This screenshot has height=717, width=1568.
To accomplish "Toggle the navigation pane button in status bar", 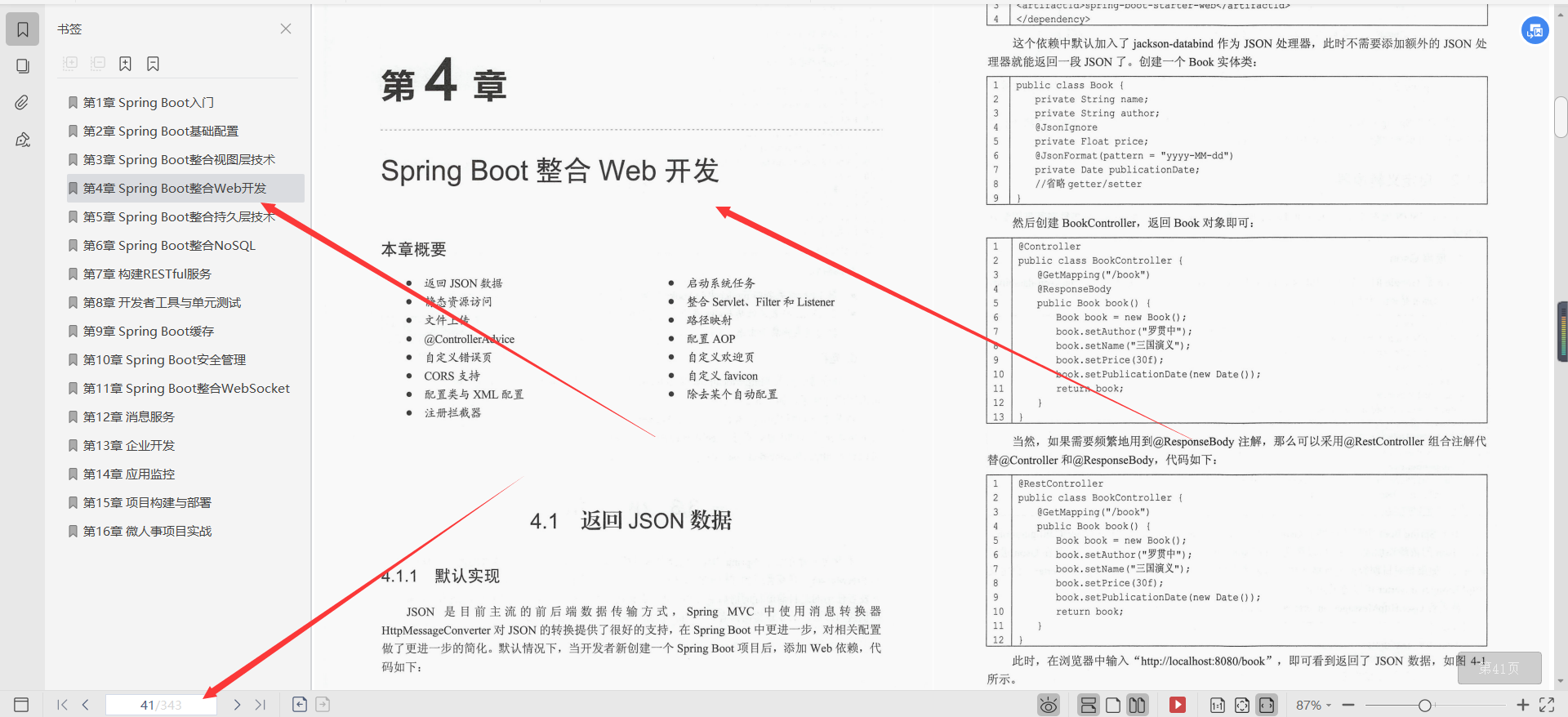I will 22,705.
